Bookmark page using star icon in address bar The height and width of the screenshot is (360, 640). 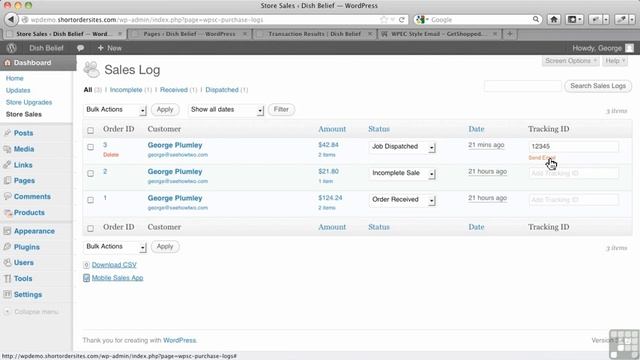384,20
